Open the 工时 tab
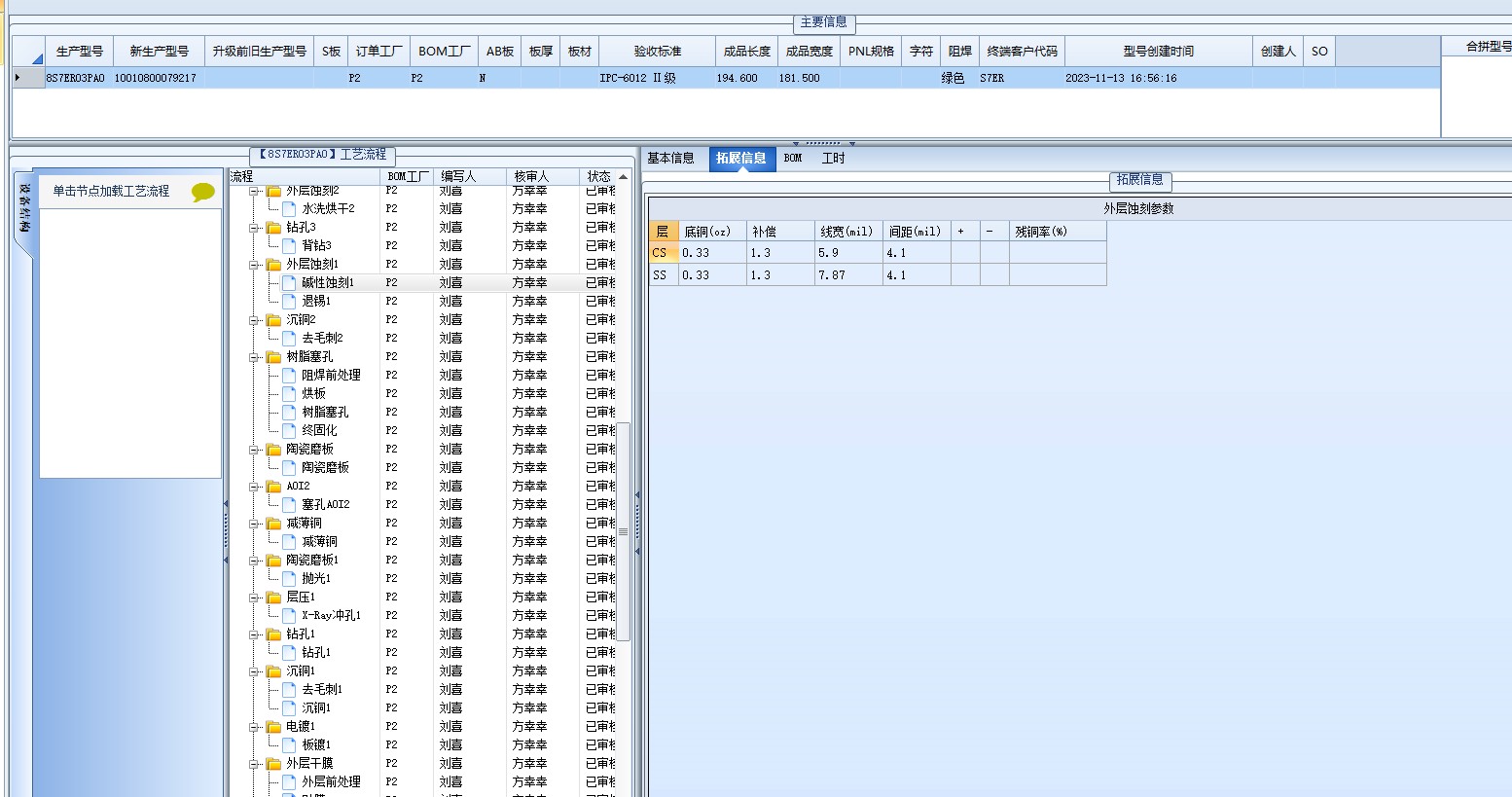The height and width of the screenshot is (797, 1512). [x=834, y=158]
